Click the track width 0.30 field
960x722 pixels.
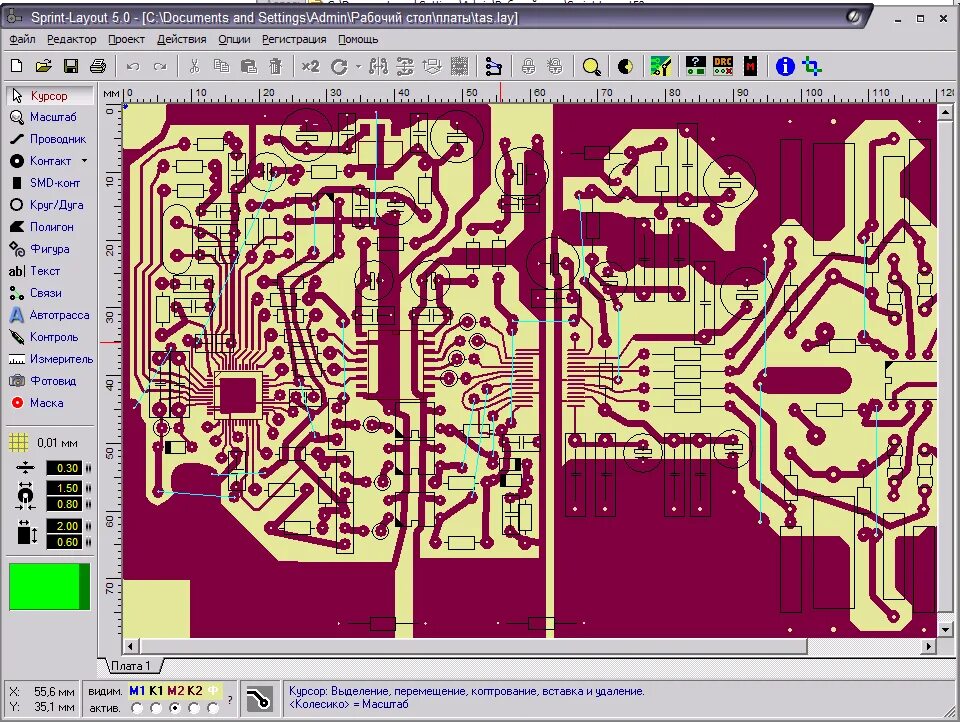tap(64, 468)
